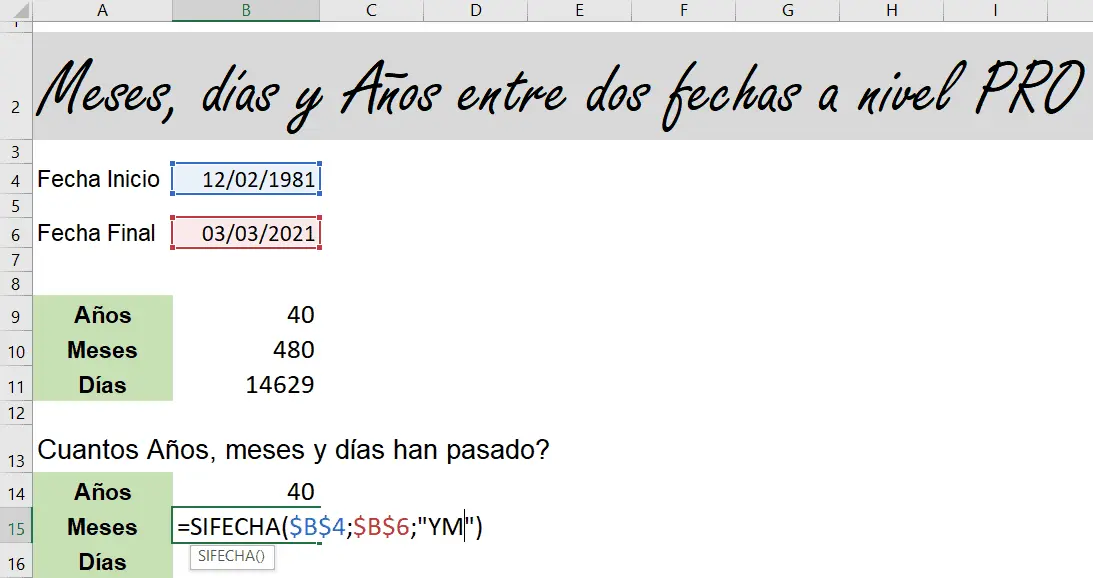This screenshot has width=1093, height=578.
Task: Click the 'Años' label in row 14
Action: 102,492
